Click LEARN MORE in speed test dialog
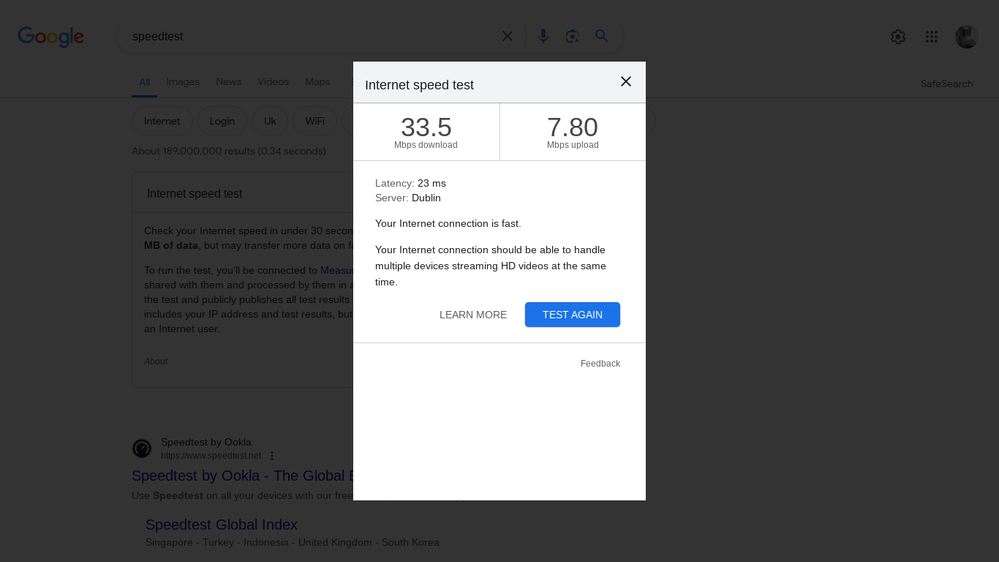The height and width of the screenshot is (562, 999). coord(473,315)
